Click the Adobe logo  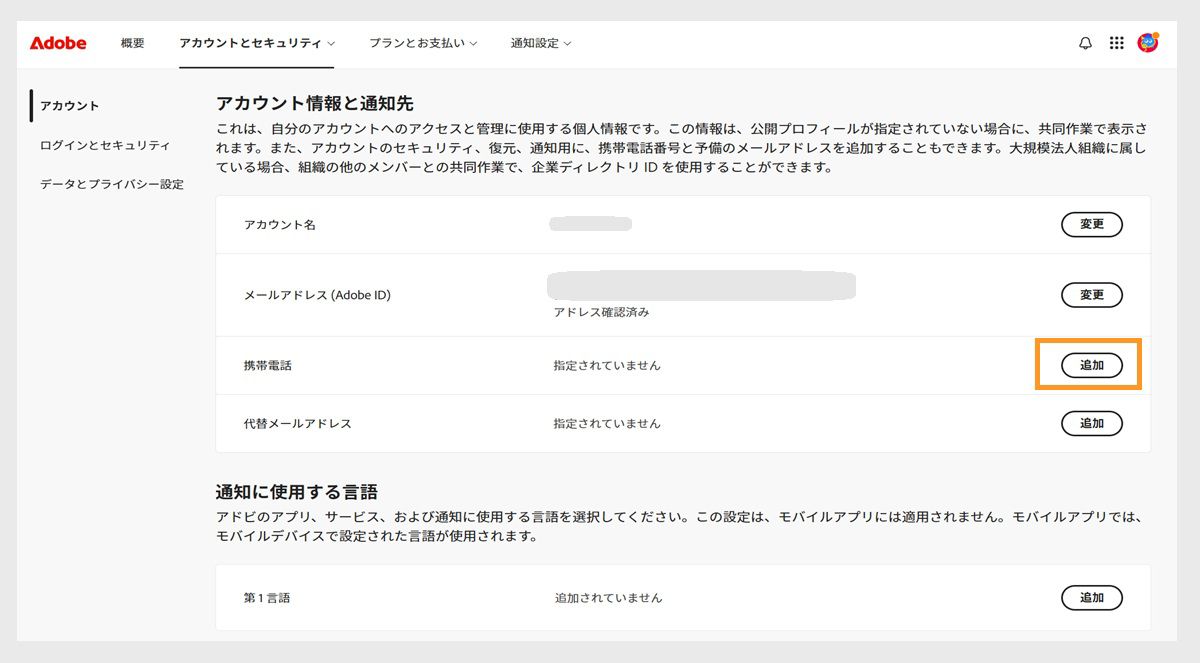57,43
